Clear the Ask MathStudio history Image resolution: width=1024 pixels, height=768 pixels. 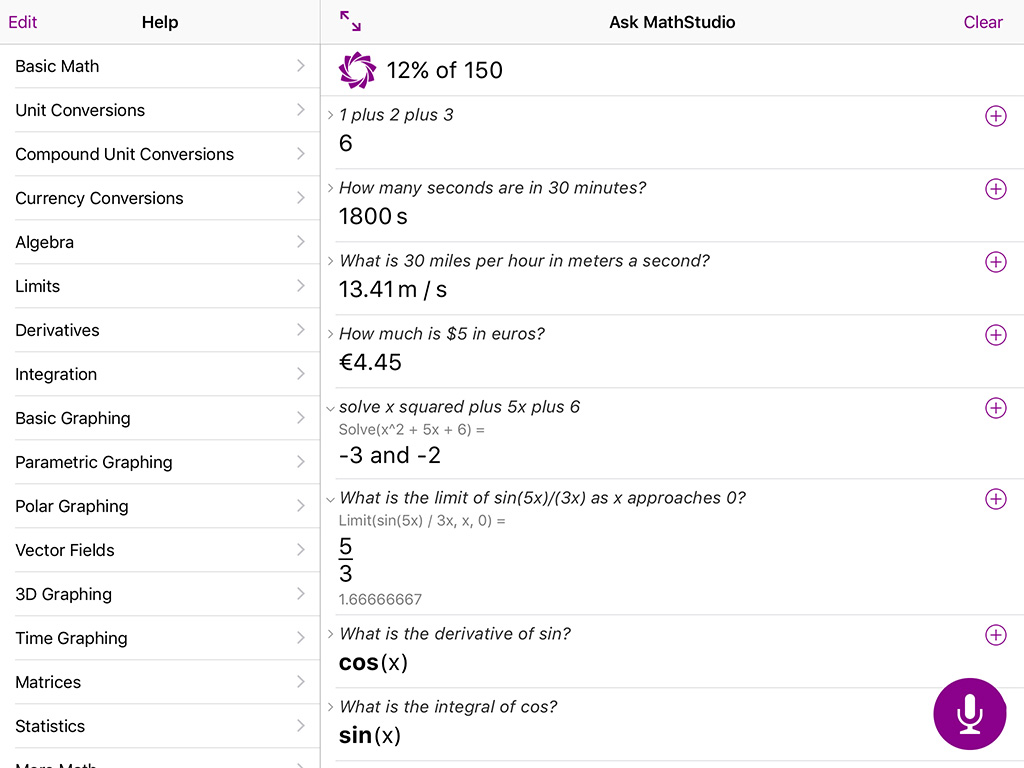[x=982, y=22]
